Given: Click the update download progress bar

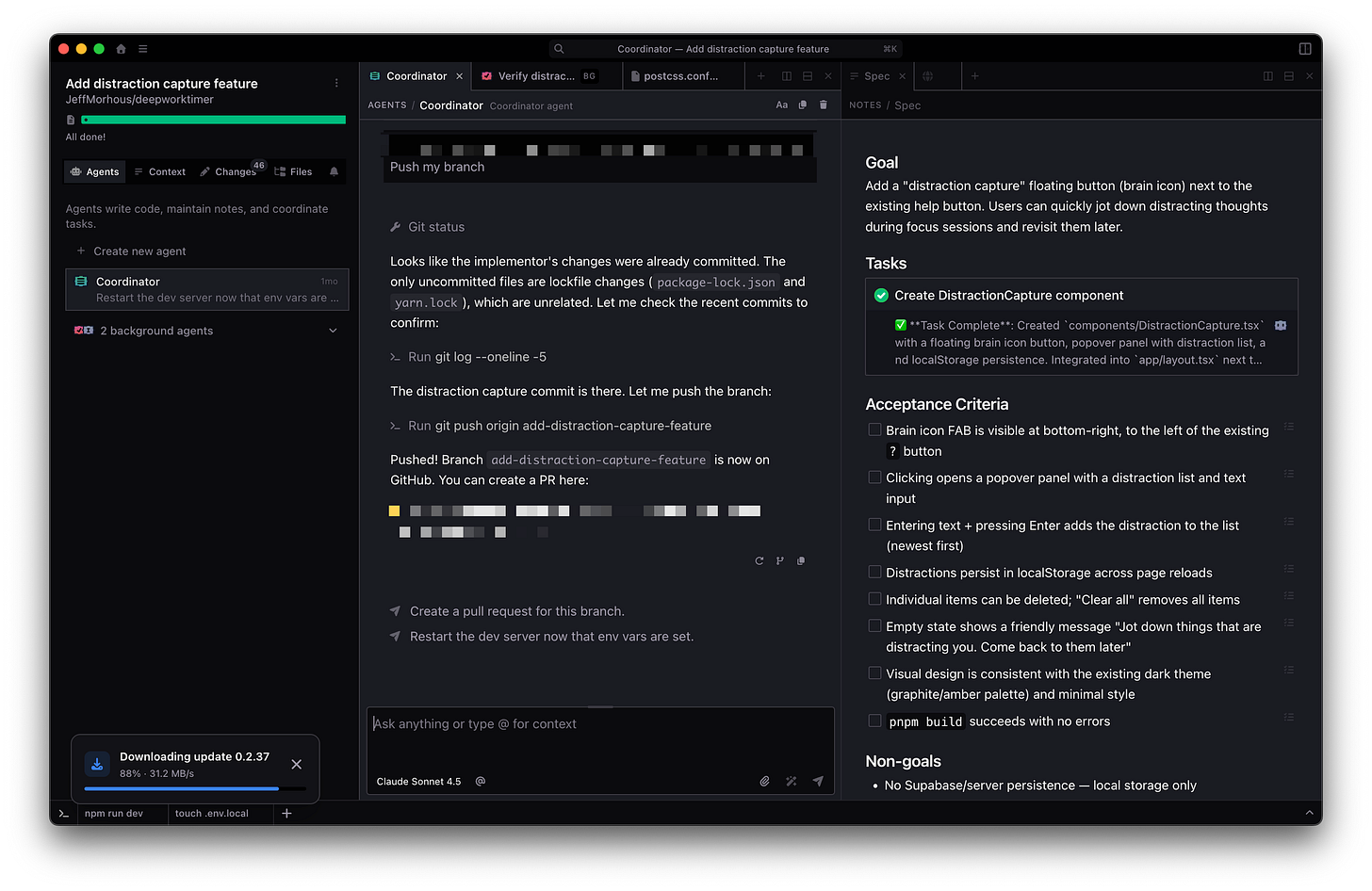Looking at the screenshot, I should pyautogui.click(x=194, y=789).
